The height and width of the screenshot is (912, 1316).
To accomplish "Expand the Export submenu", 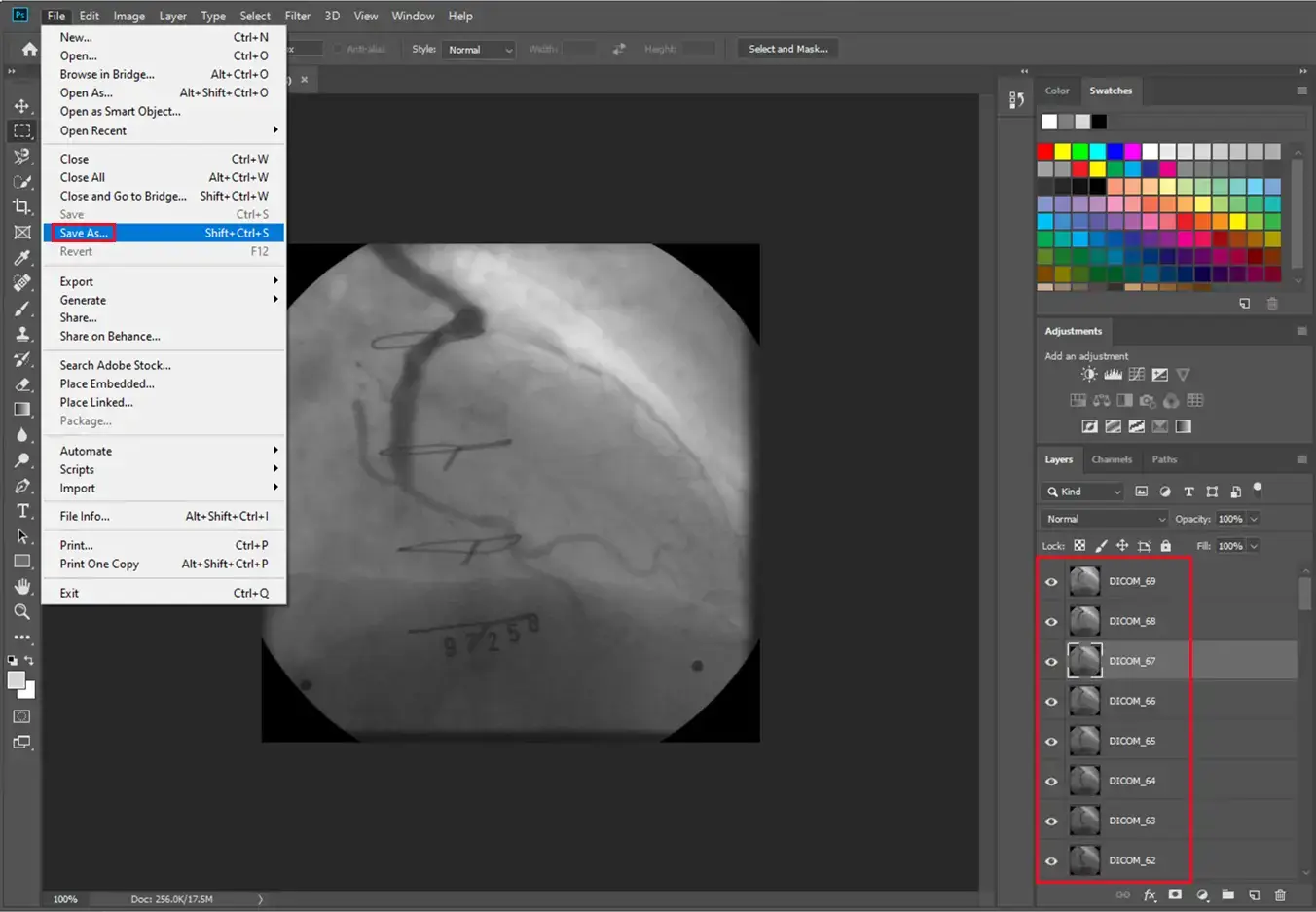I will 164,281.
